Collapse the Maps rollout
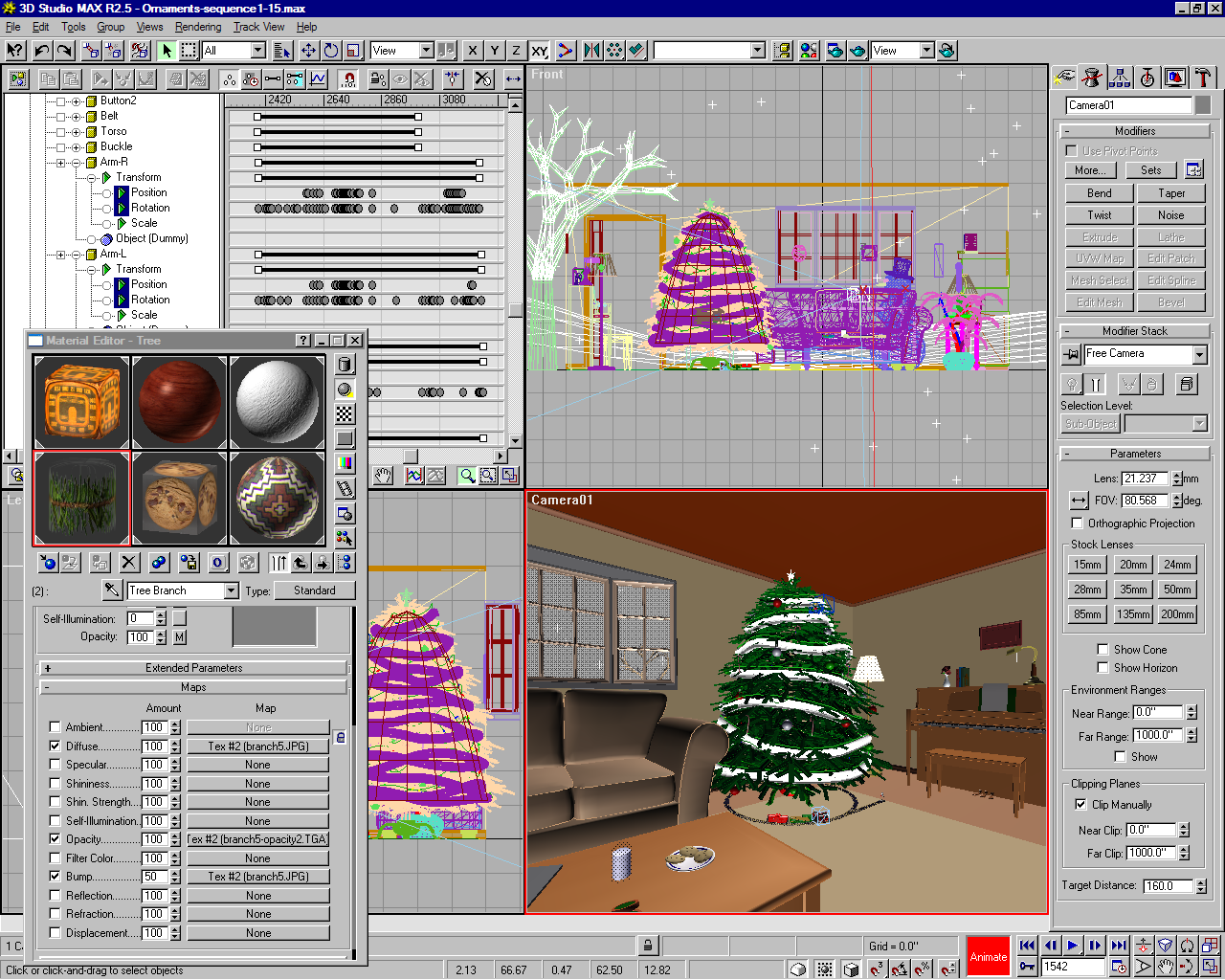The width and height of the screenshot is (1225, 980). pos(192,687)
